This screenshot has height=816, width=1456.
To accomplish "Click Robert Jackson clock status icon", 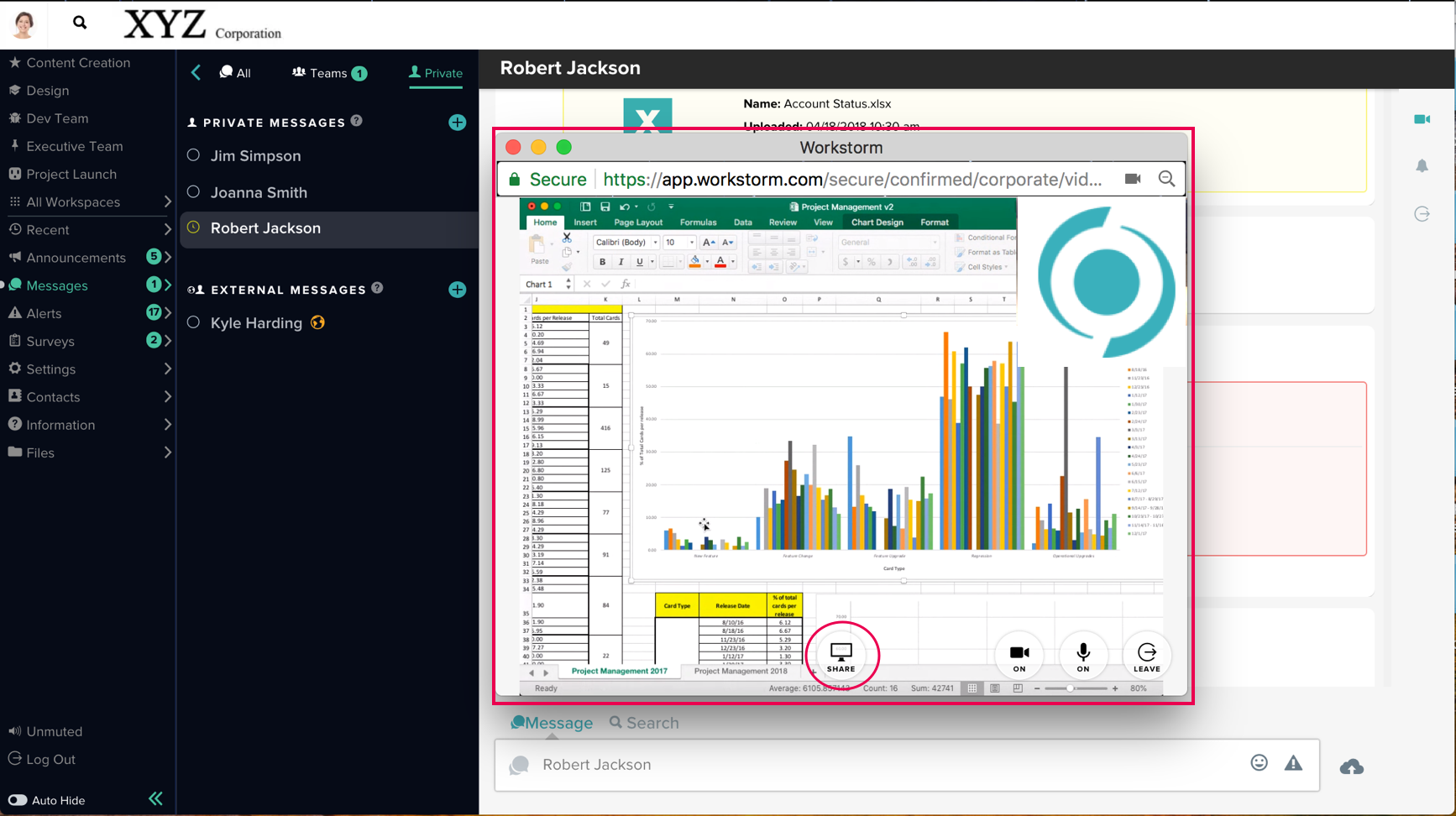I will (193, 228).
